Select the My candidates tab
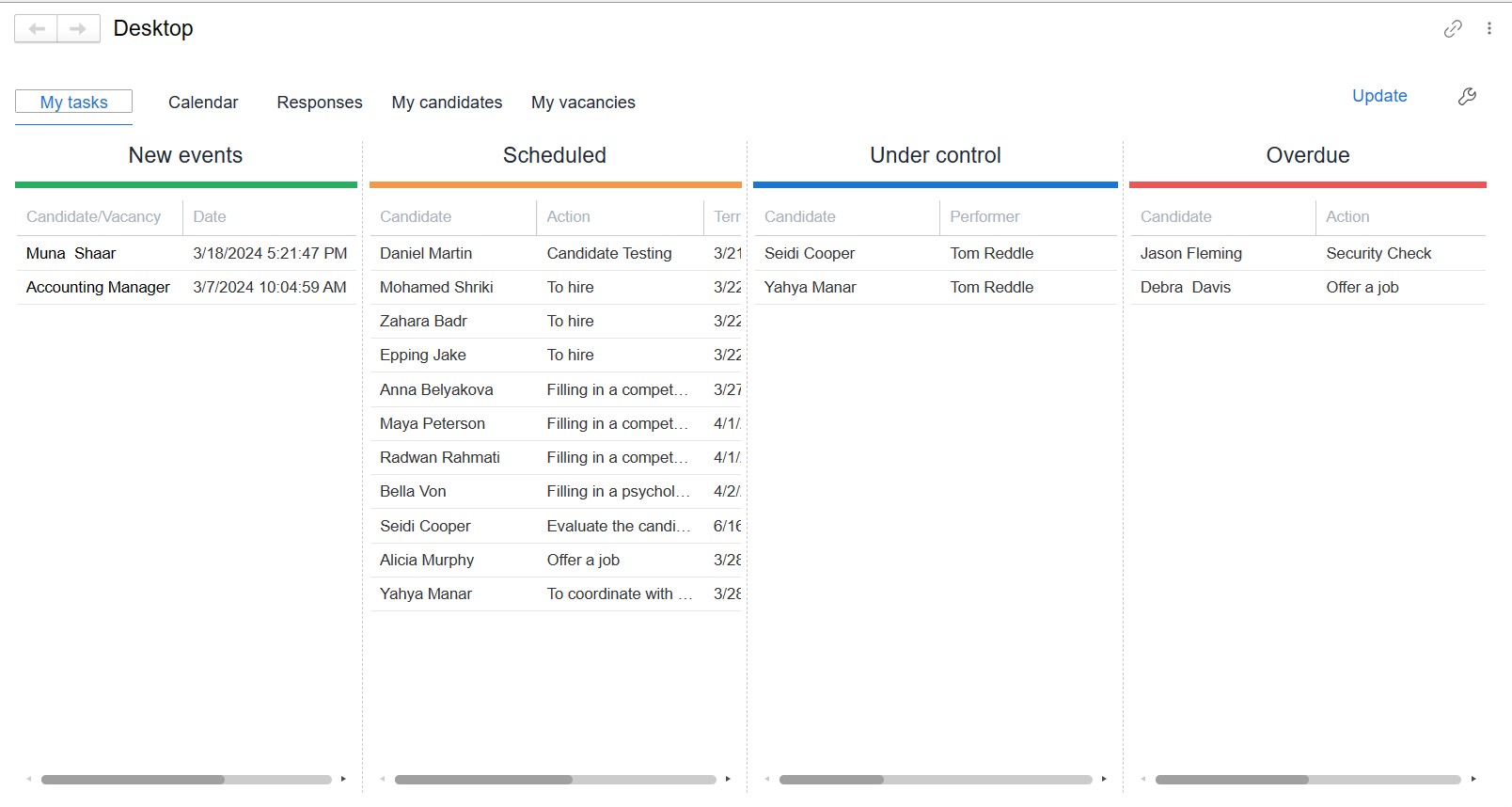This screenshot has height=807, width=1512. pos(447,103)
